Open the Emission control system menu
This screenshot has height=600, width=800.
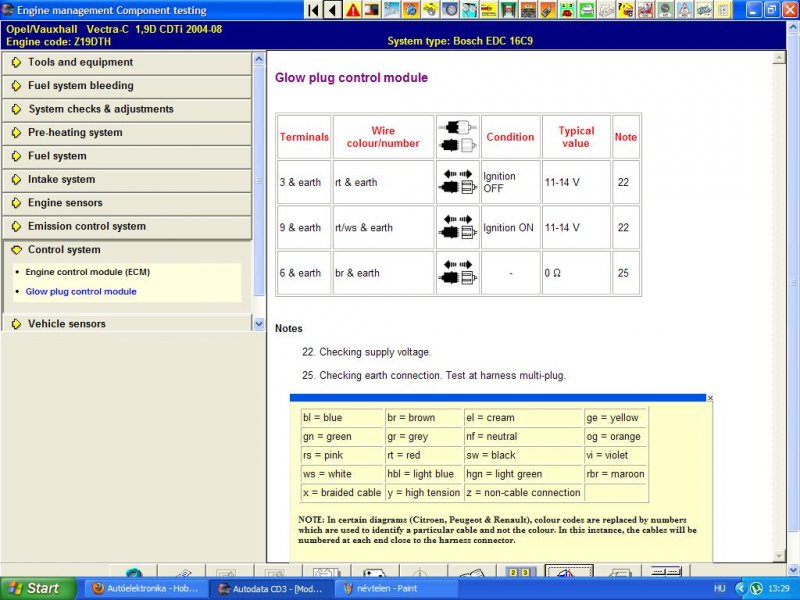pos(127,227)
